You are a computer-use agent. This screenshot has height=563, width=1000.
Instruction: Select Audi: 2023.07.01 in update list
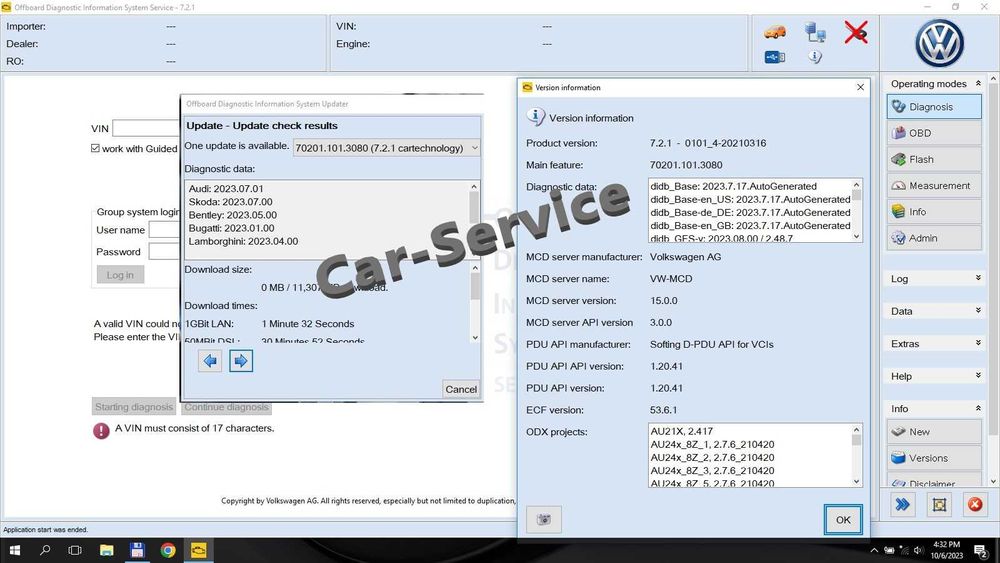(x=226, y=189)
